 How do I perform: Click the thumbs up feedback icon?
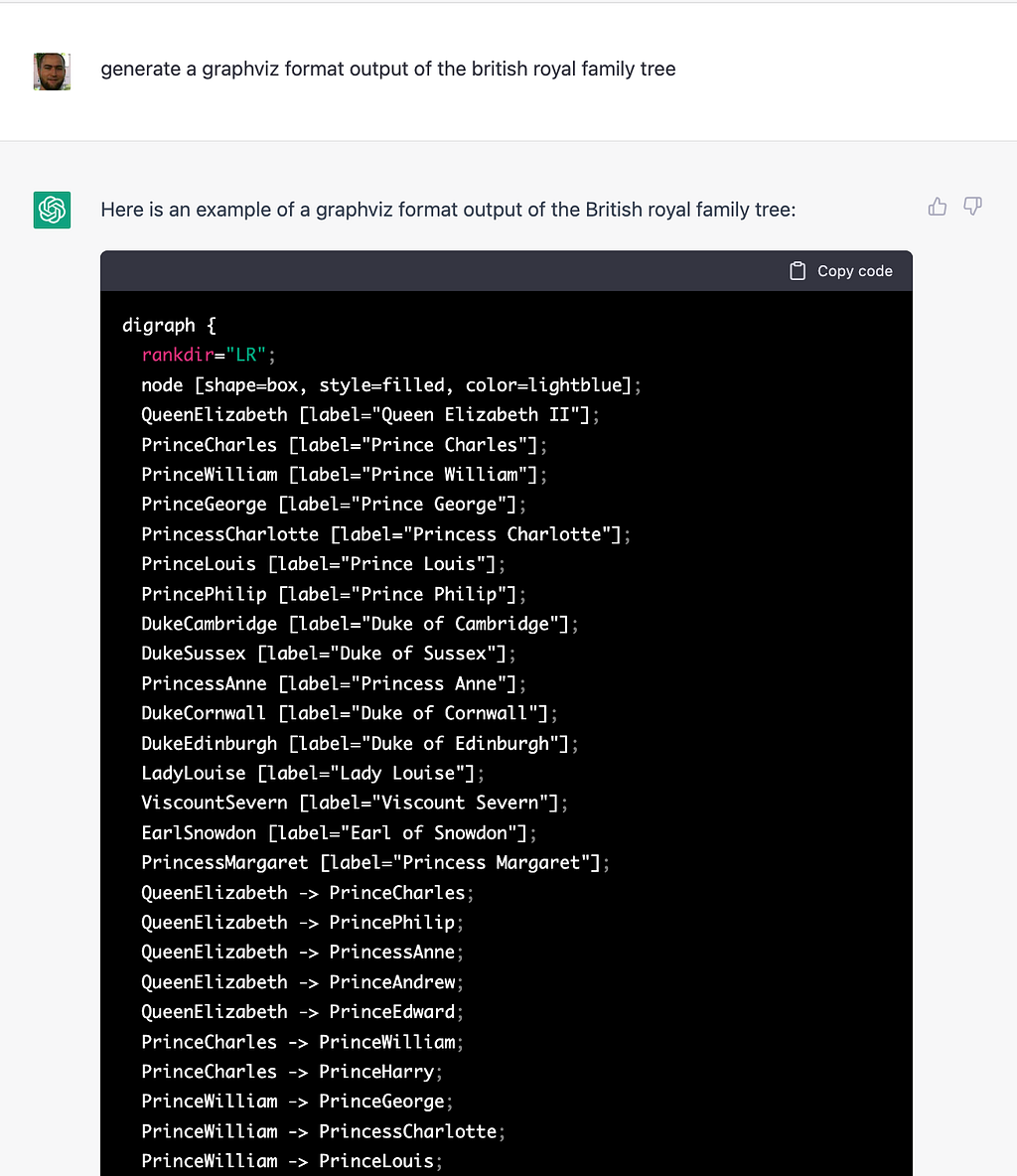pos(937,207)
